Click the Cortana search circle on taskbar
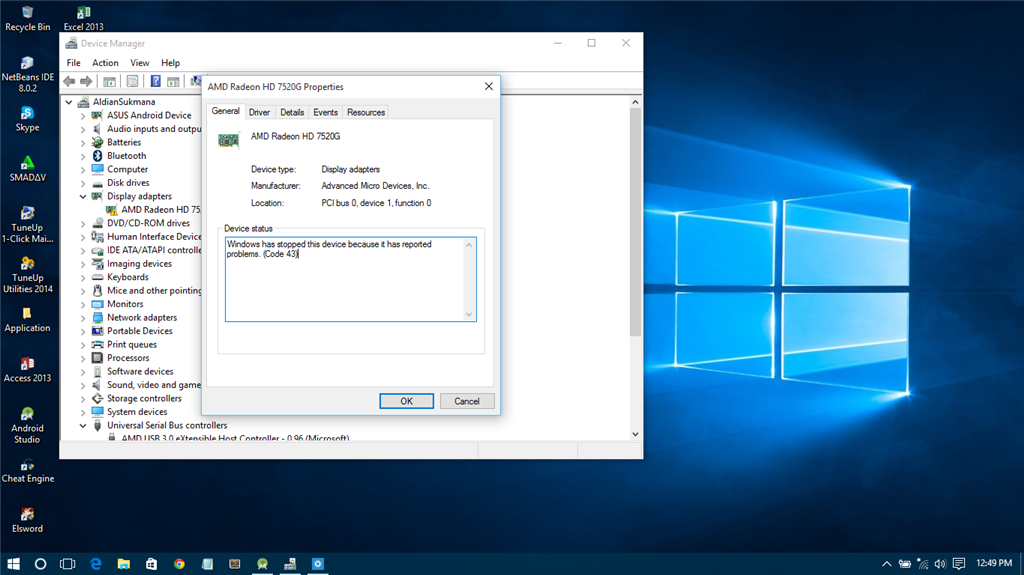The width and height of the screenshot is (1024, 575). [40, 564]
